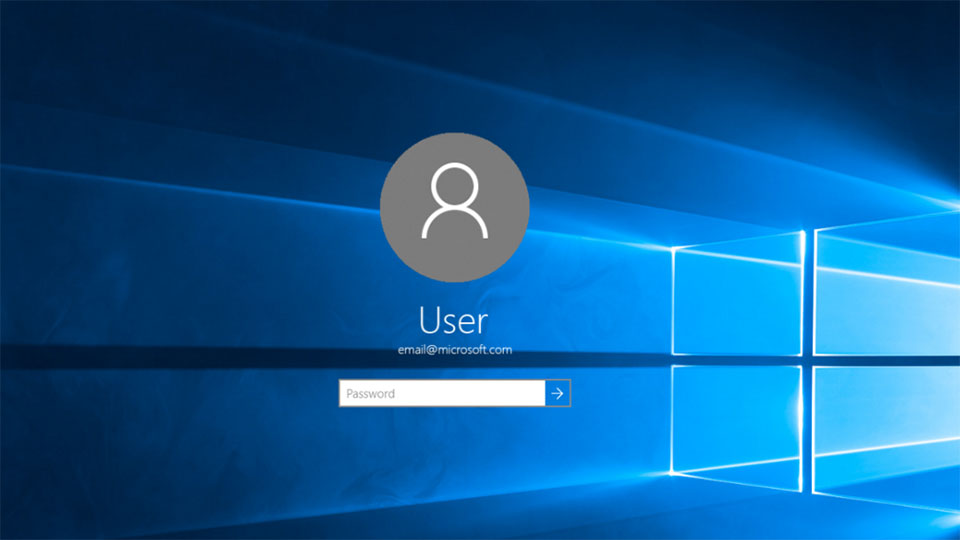
Task: Click the horizontal gap between Windows logo panes
Action: coord(814,361)
